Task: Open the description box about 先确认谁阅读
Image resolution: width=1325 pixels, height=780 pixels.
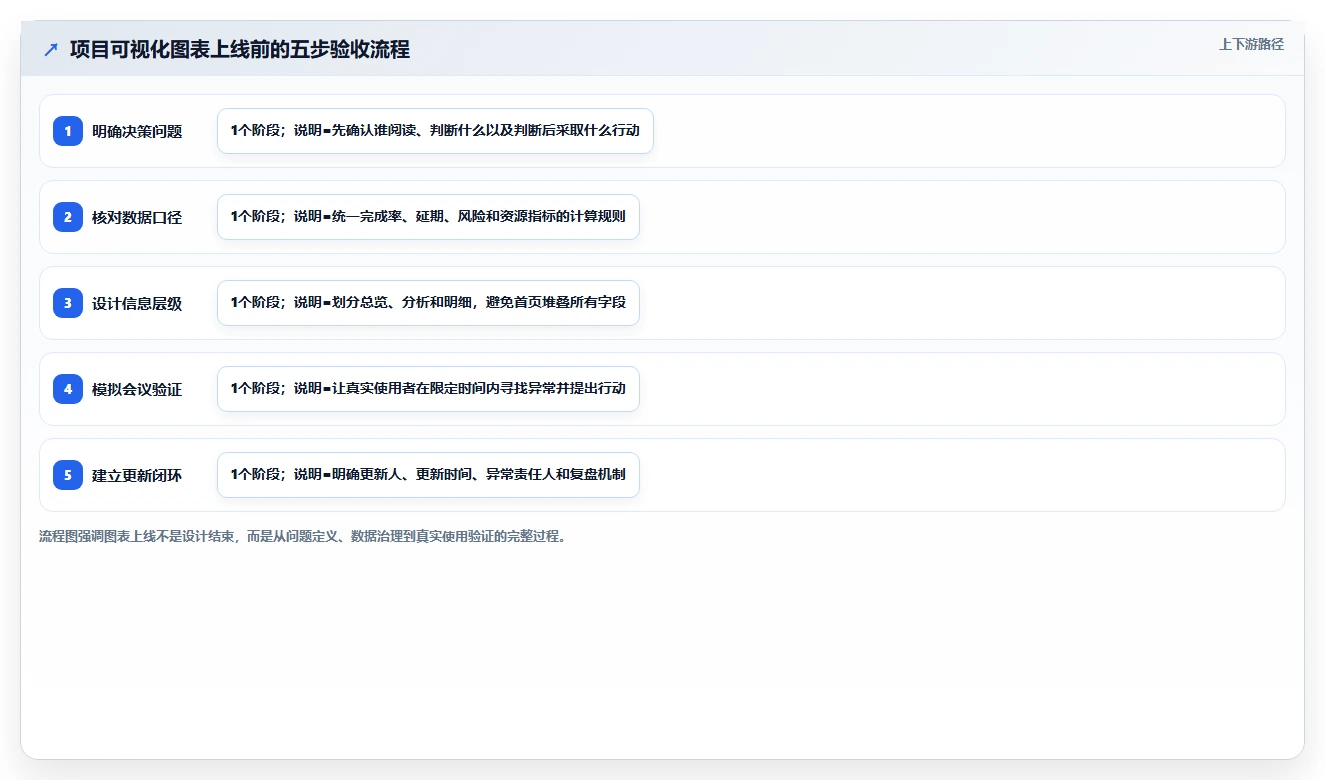Action: click(435, 131)
